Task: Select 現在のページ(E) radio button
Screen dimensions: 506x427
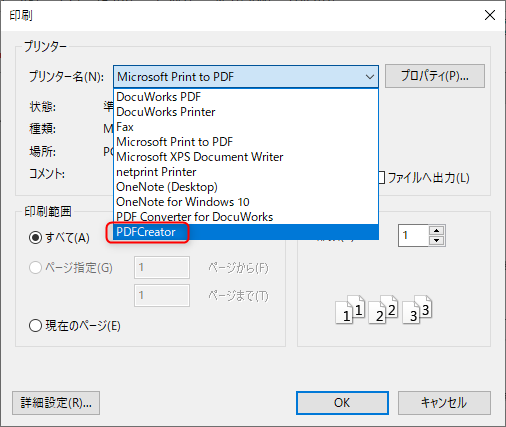Action: pos(35,326)
